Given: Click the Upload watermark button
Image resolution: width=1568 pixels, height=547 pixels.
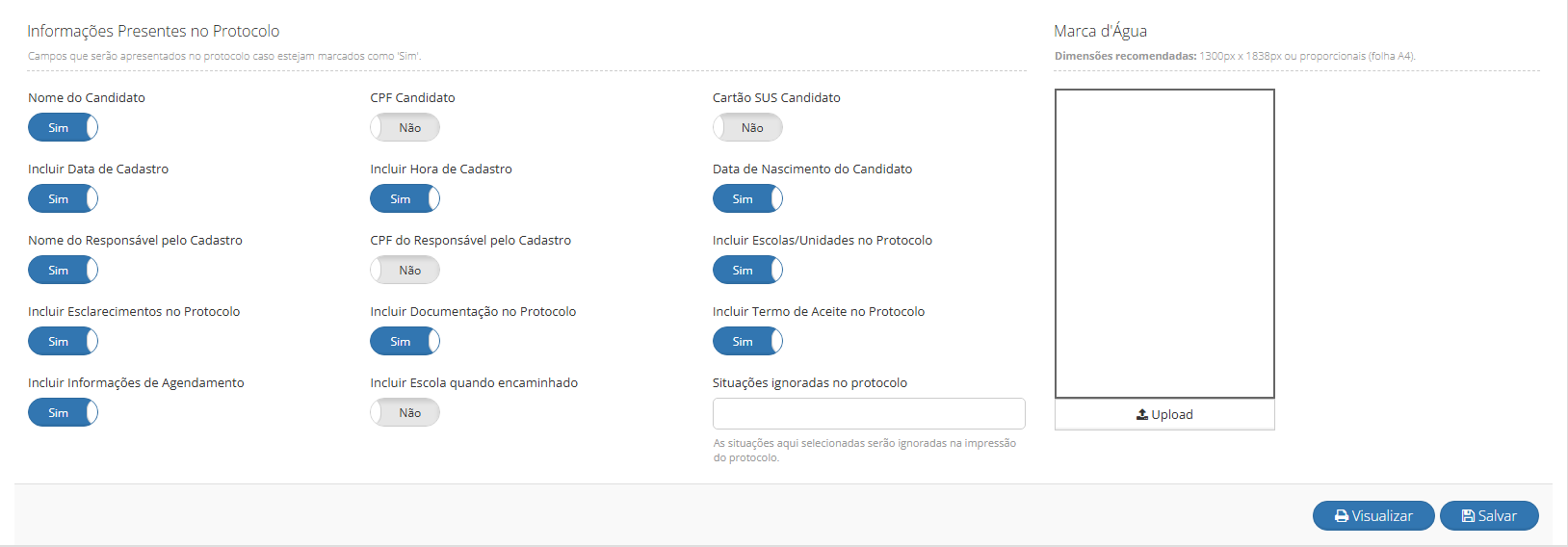Looking at the screenshot, I should pos(1164,414).
